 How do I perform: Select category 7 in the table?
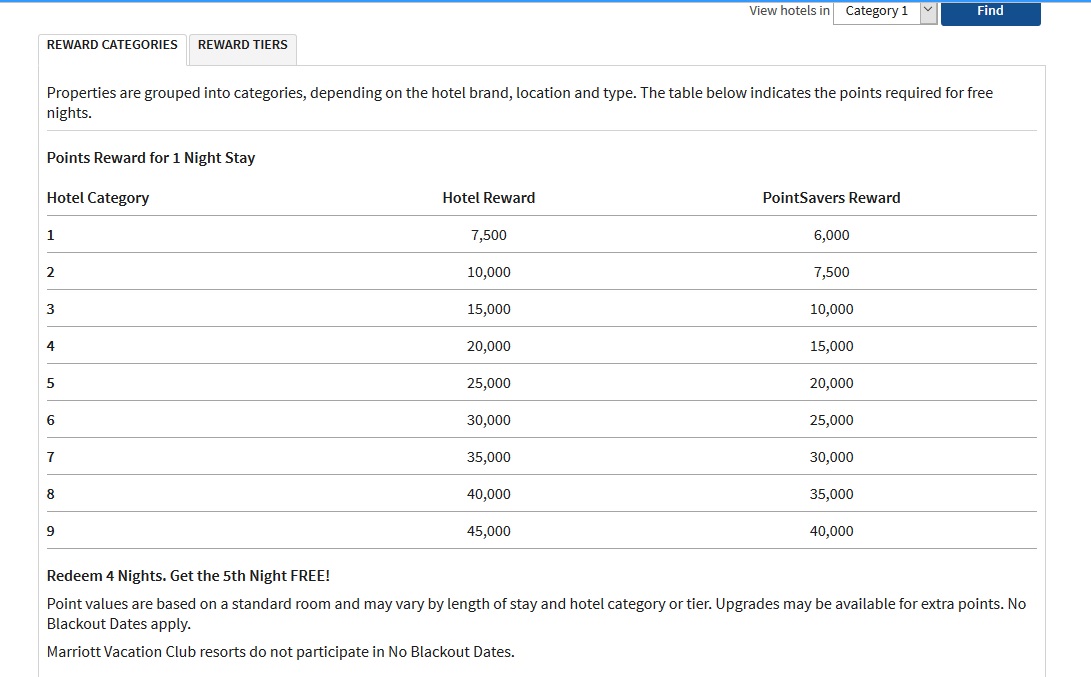[x=50, y=456]
